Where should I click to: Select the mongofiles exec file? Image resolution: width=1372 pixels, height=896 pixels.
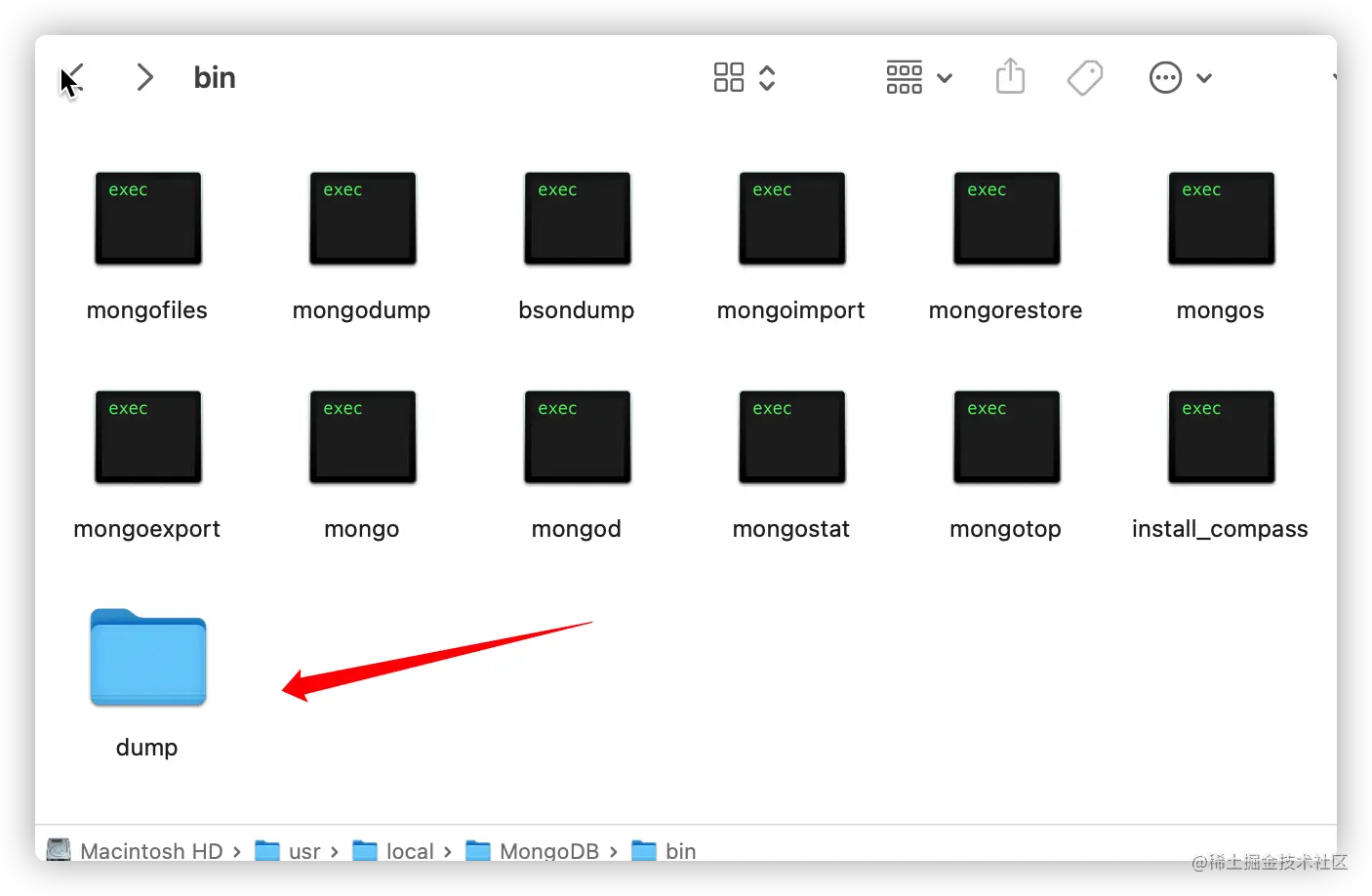[x=148, y=219]
